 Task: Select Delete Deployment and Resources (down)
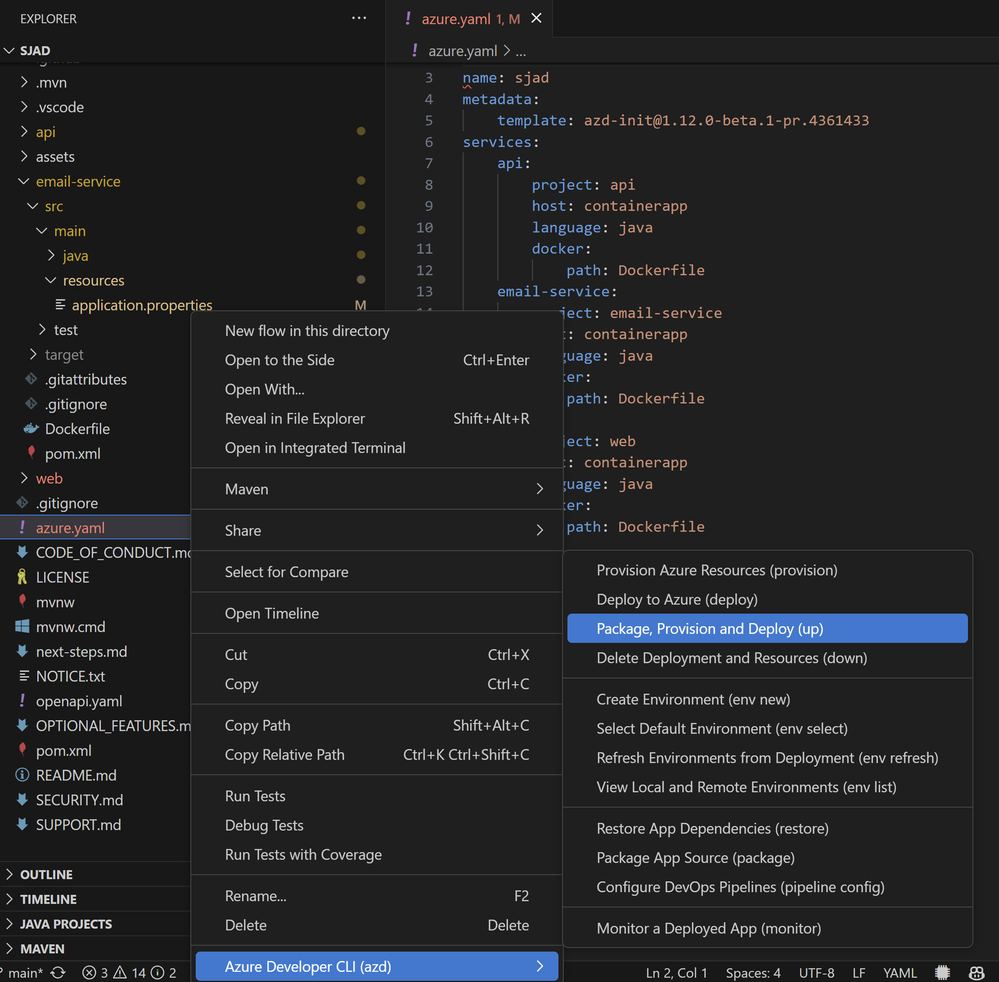pyautogui.click(x=731, y=658)
